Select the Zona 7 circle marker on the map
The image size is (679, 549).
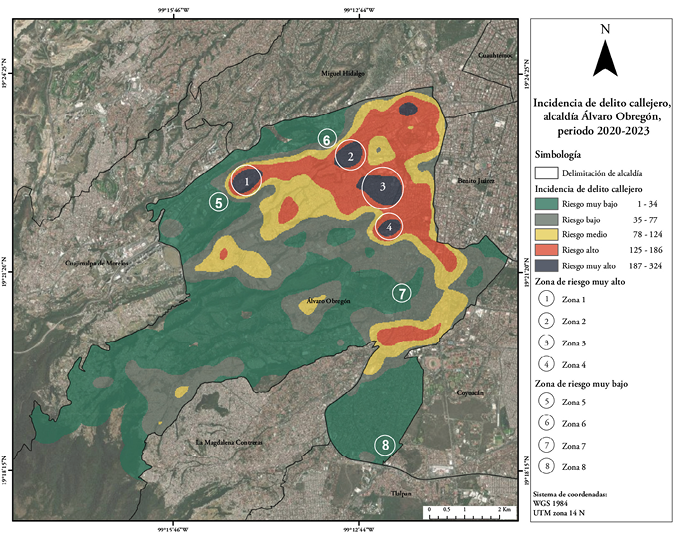pyautogui.click(x=401, y=293)
